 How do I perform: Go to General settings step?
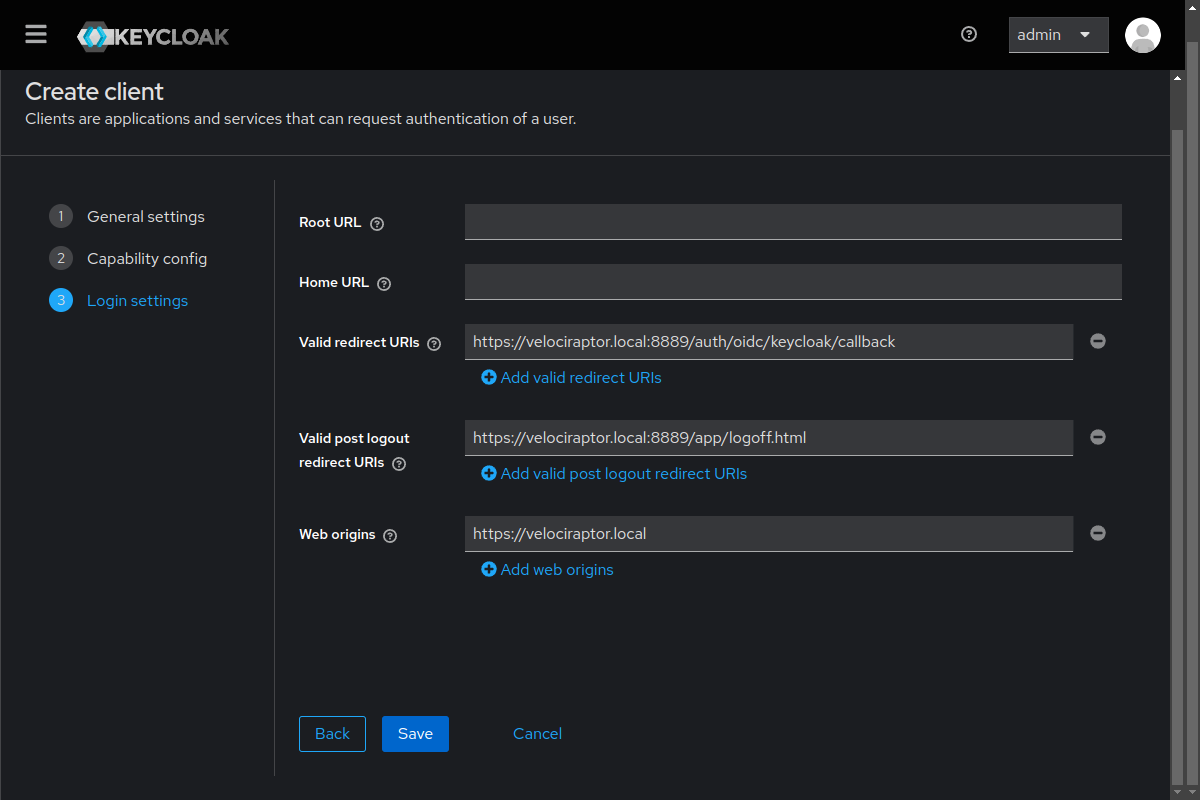click(x=145, y=217)
